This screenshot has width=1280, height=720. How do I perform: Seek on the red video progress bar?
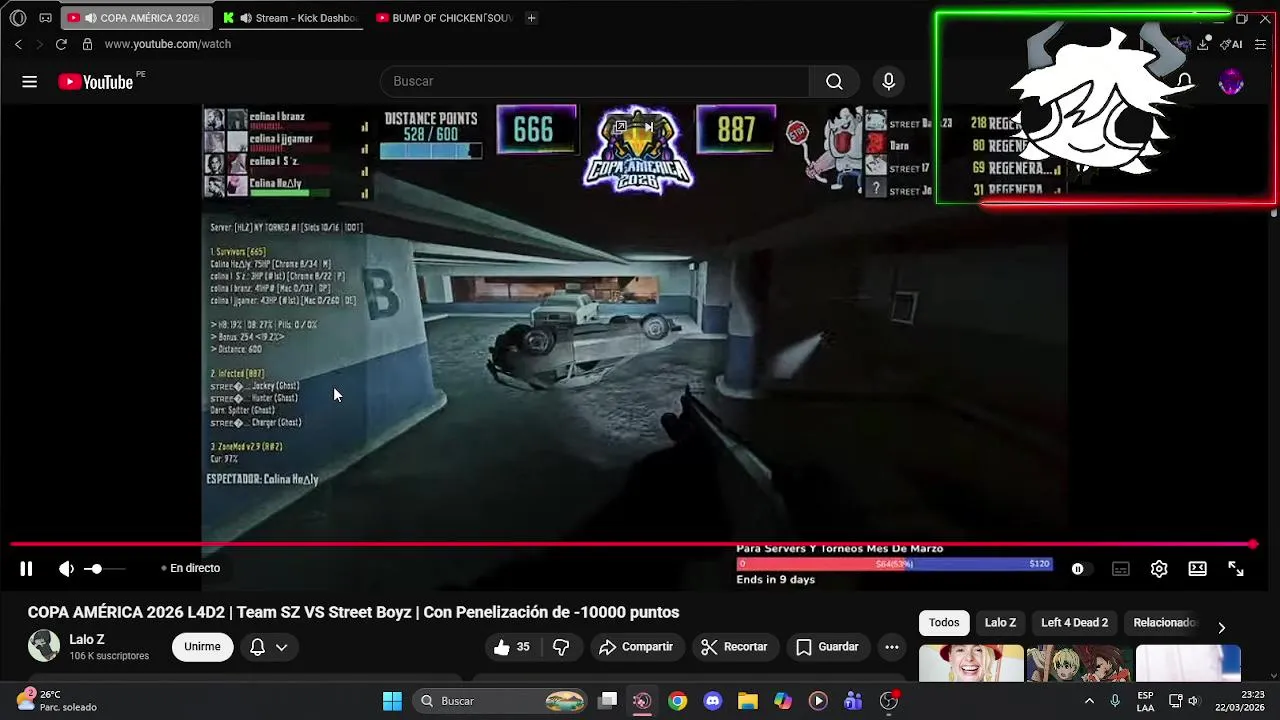point(632,544)
